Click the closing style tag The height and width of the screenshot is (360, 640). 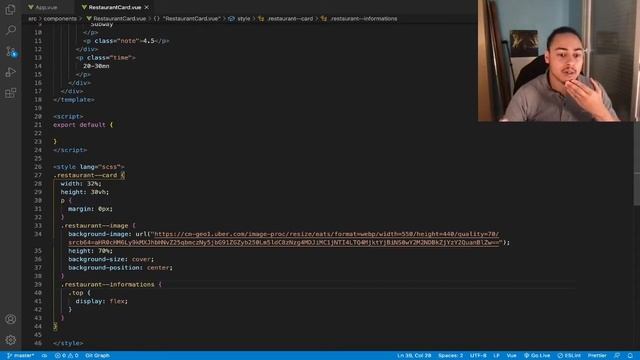pos(68,343)
